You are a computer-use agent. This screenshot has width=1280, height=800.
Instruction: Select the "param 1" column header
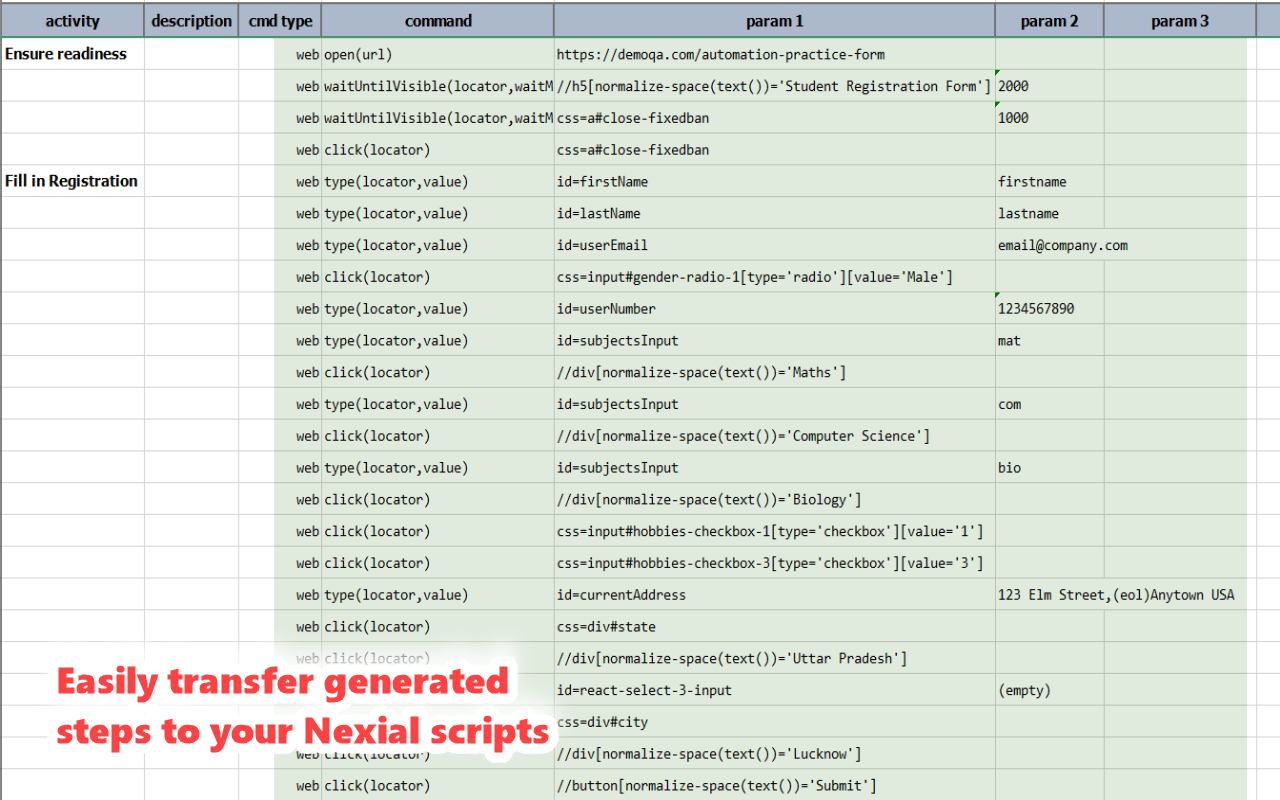pos(773,20)
